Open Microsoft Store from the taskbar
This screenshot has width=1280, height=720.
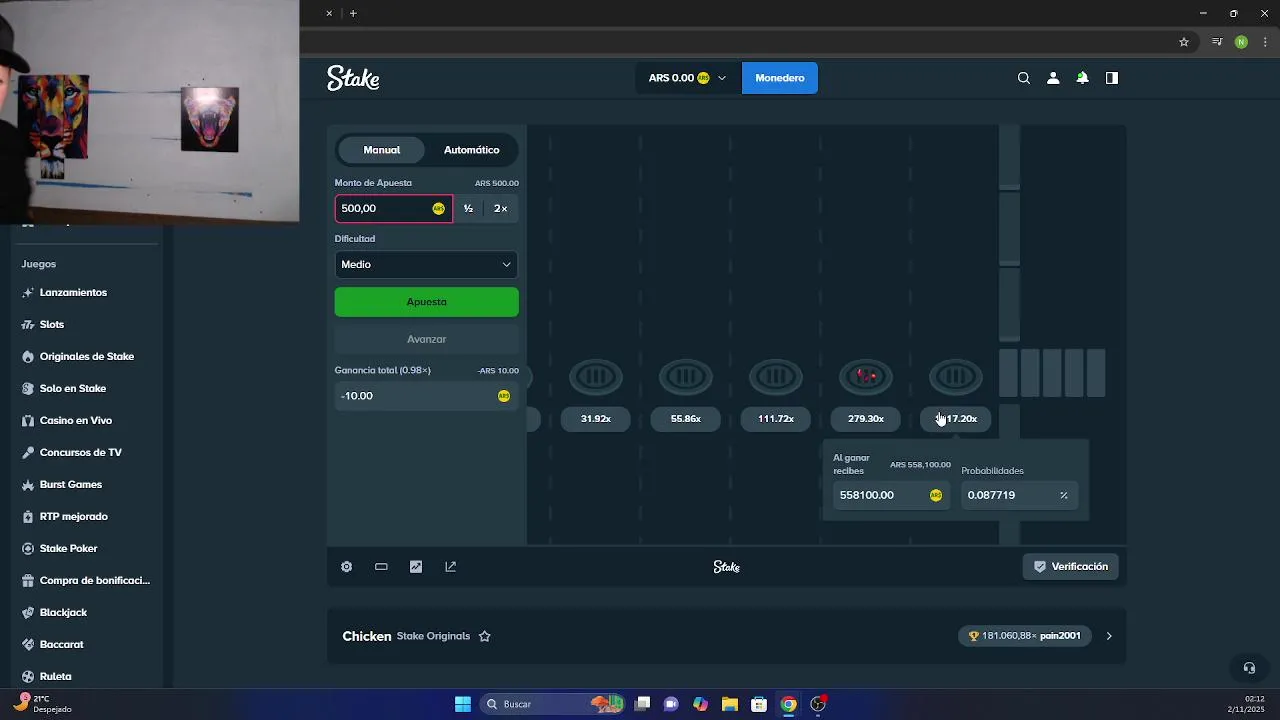759,704
